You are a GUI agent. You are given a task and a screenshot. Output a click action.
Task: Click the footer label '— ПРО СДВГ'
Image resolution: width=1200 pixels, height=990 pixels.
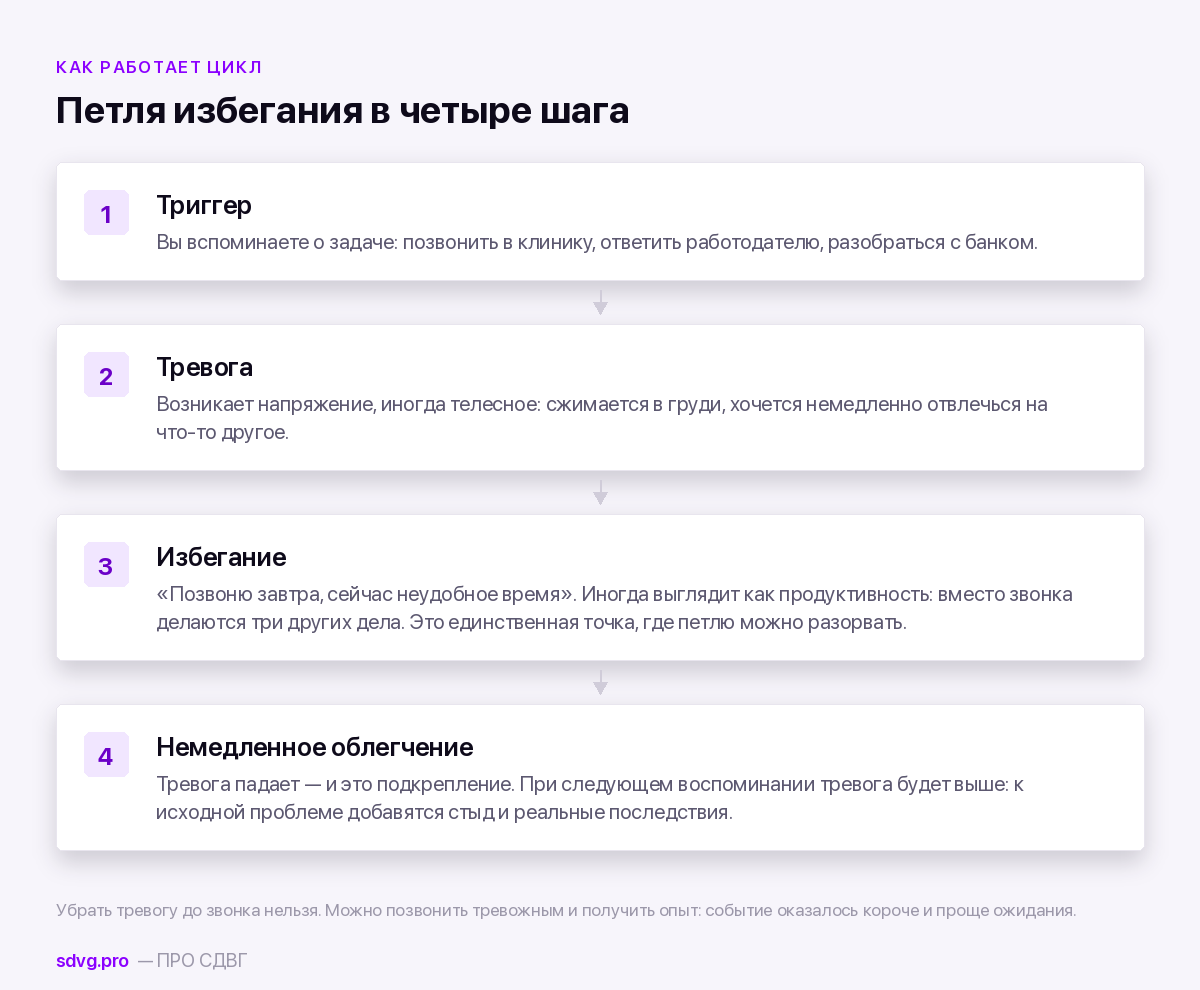click(x=192, y=961)
